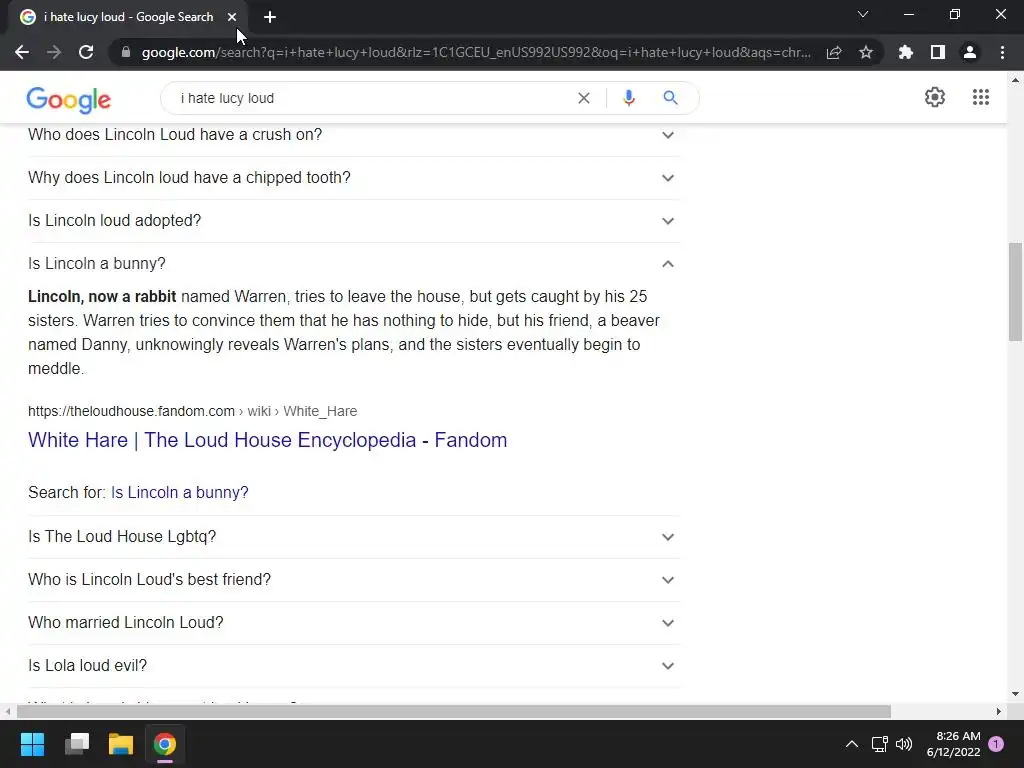Expand 'Is The Loud House Lgbtq?'
Image resolution: width=1024 pixels, height=768 pixels.
354,537
